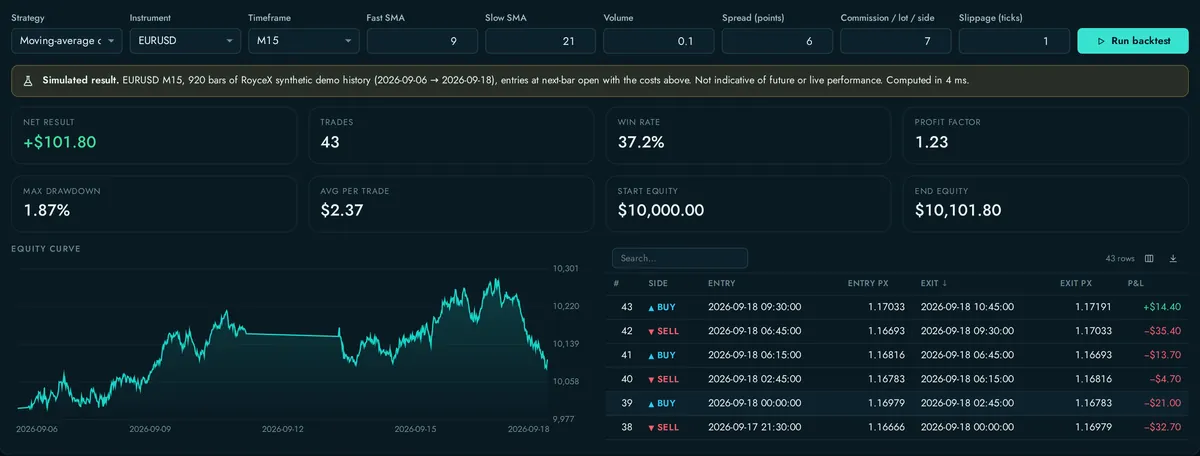Sort trades by the P&L column header
Screen dimensions: 1200x456
pyautogui.click(x=1136, y=283)
